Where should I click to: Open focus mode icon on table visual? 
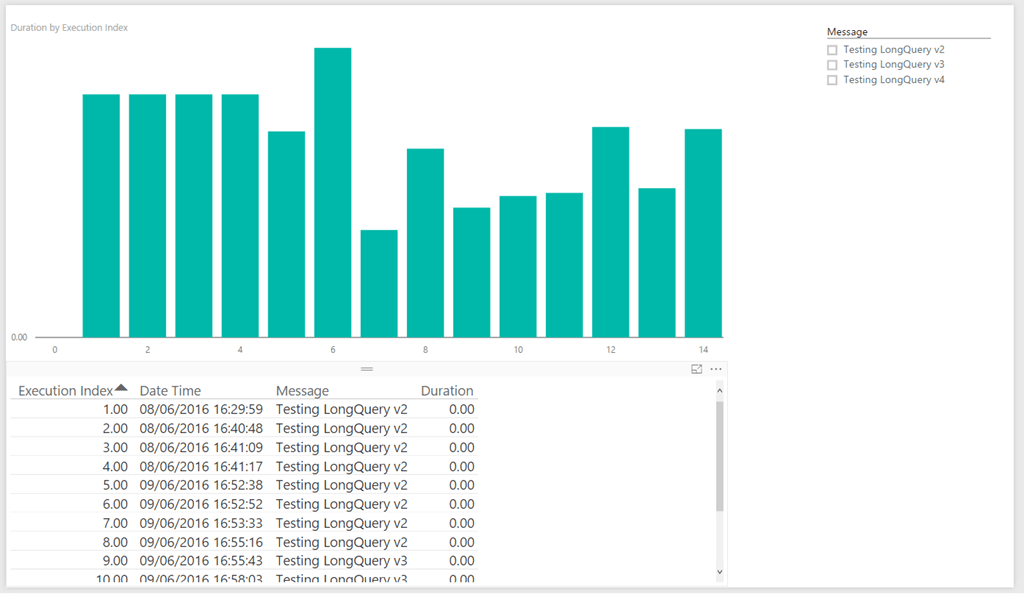click(x=697, y=369)
